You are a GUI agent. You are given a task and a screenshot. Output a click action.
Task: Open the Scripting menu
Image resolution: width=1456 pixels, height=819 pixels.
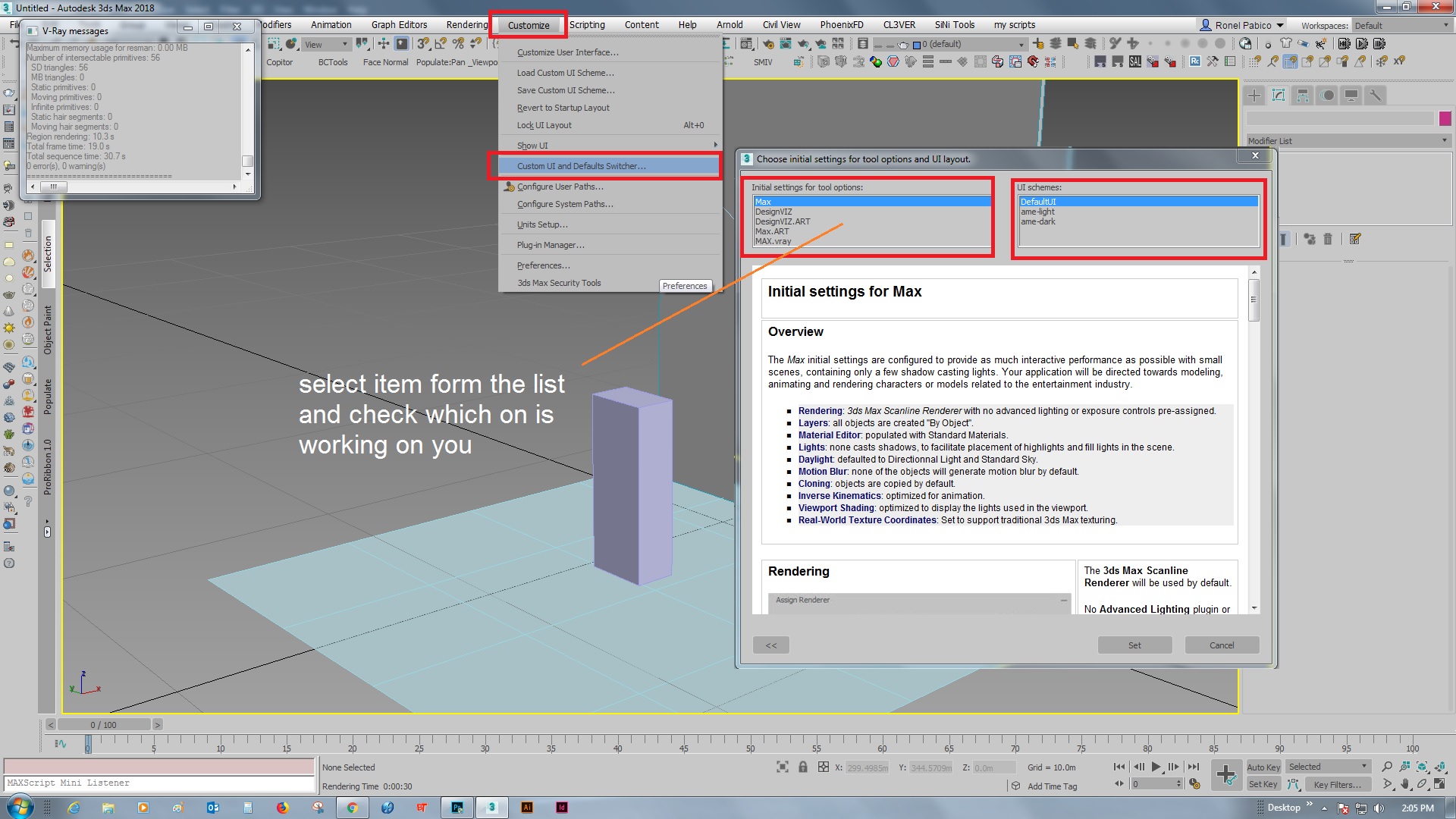pyautogui.click(x=587, y=25)
